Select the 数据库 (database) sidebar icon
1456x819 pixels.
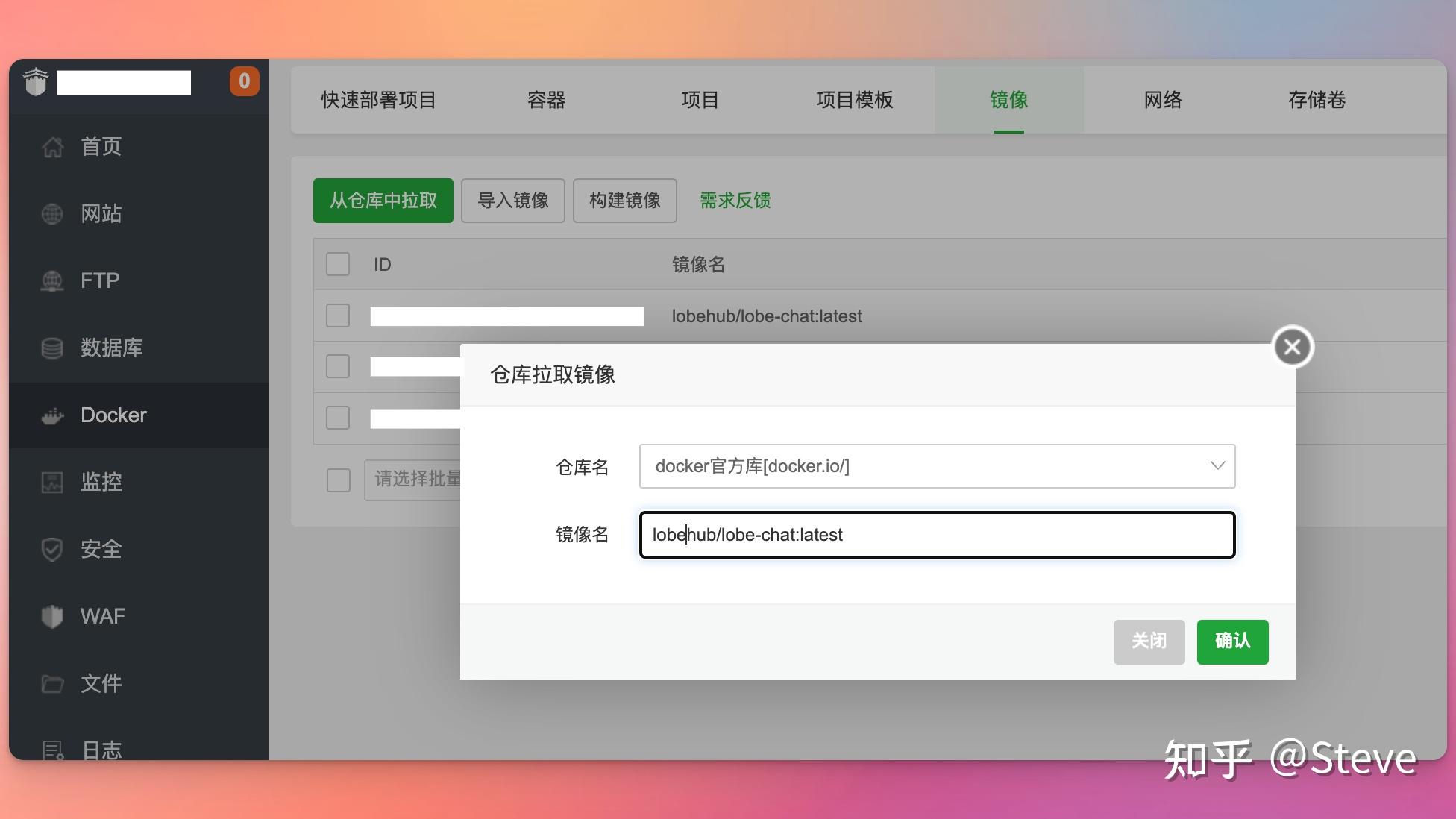point(110,348)
